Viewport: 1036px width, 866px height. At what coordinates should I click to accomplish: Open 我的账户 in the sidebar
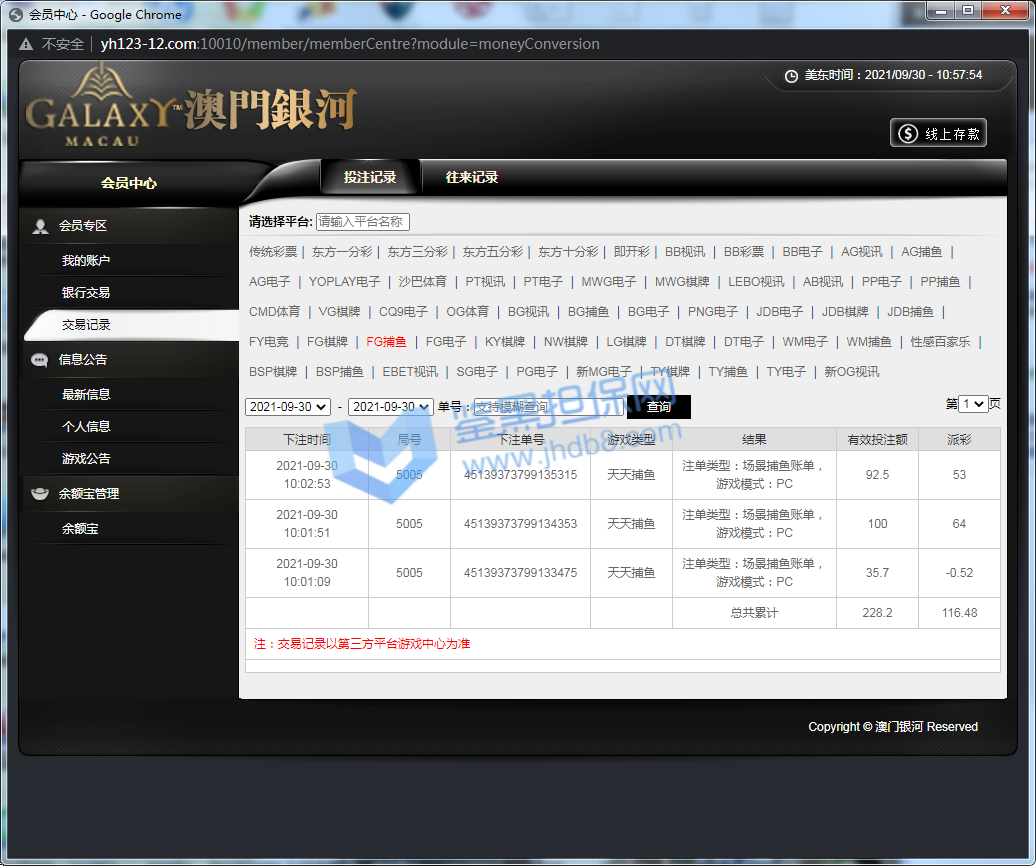(86, 261)
